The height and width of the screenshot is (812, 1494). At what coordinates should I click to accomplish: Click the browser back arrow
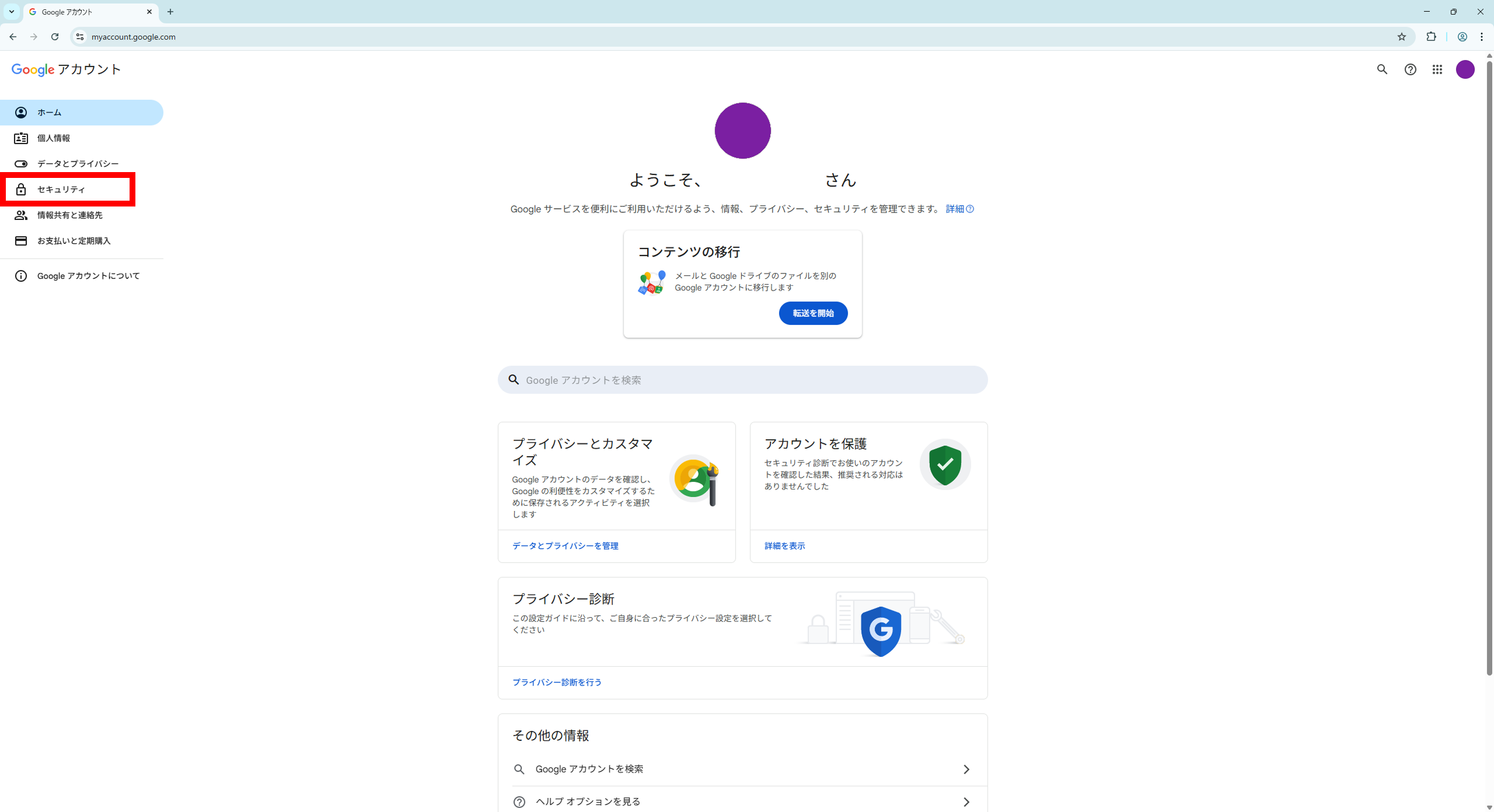pos(13,37)
